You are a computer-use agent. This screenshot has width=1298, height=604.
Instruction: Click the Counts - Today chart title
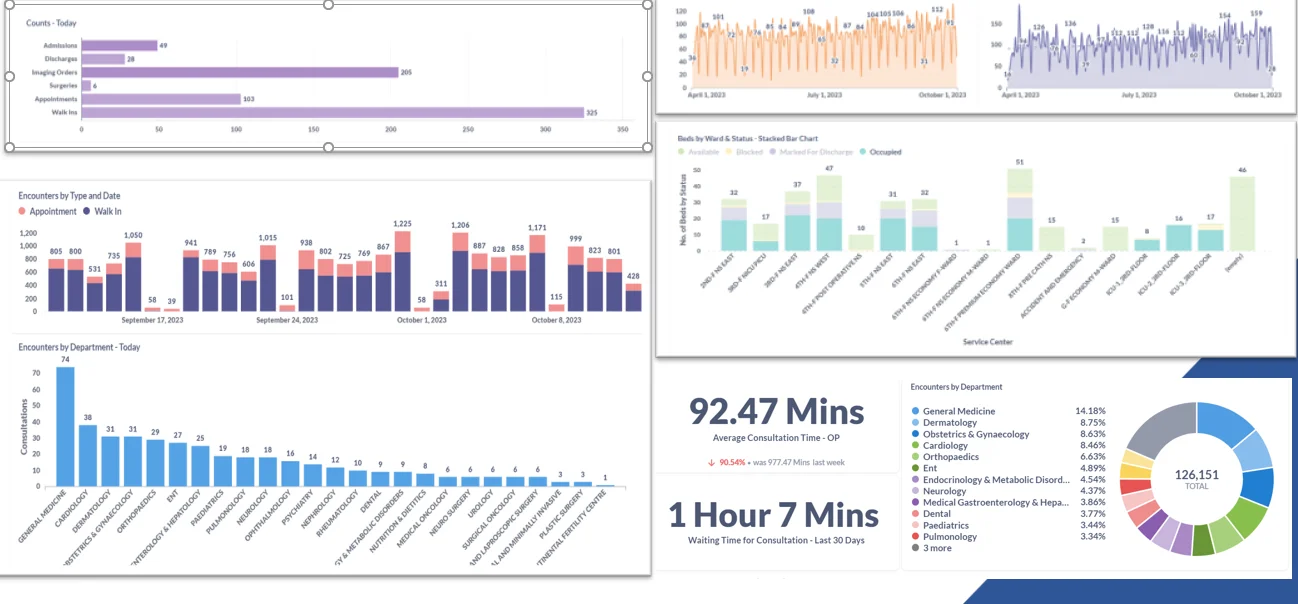point(51,23)
